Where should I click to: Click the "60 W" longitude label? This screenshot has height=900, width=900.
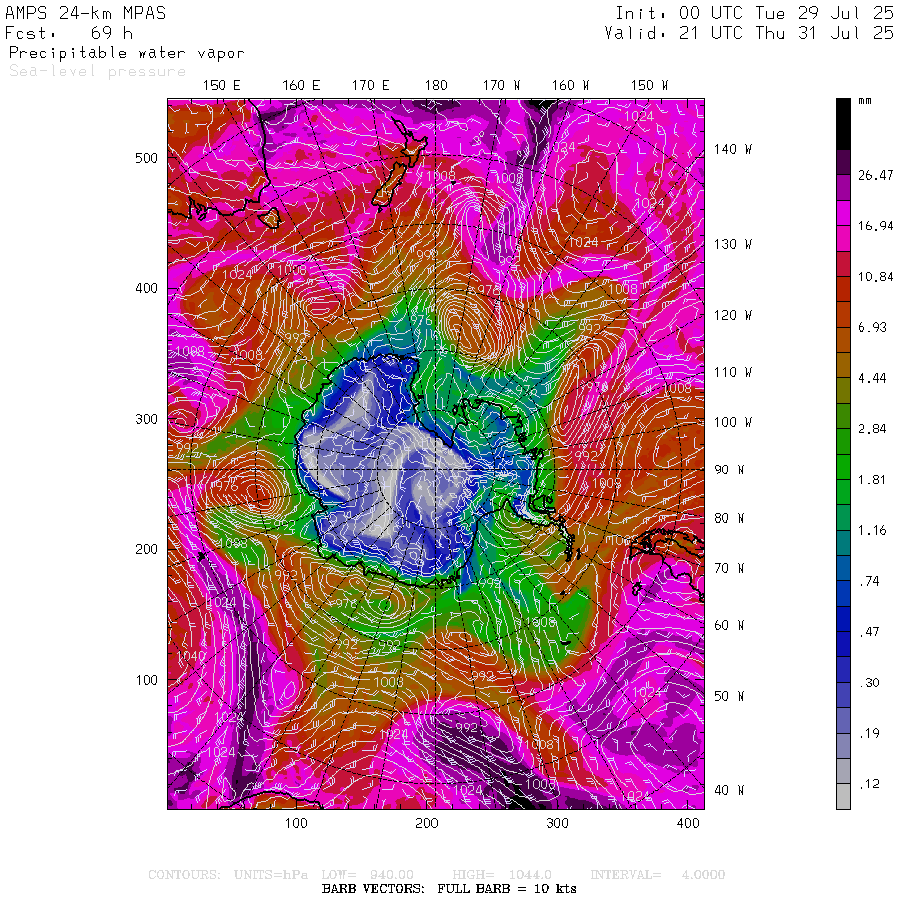729,625
